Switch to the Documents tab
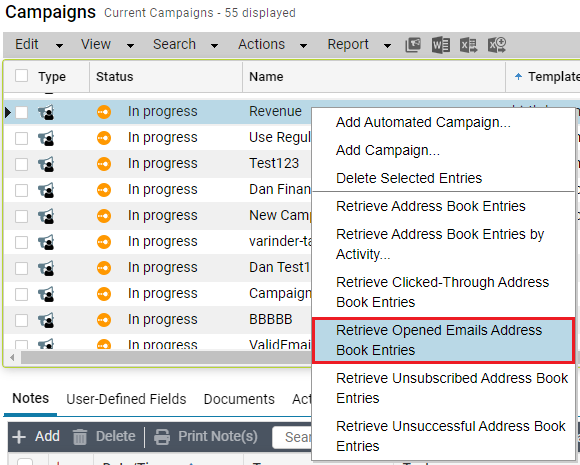This screenshot has height=465, width=580. click(x=239, y=400)
